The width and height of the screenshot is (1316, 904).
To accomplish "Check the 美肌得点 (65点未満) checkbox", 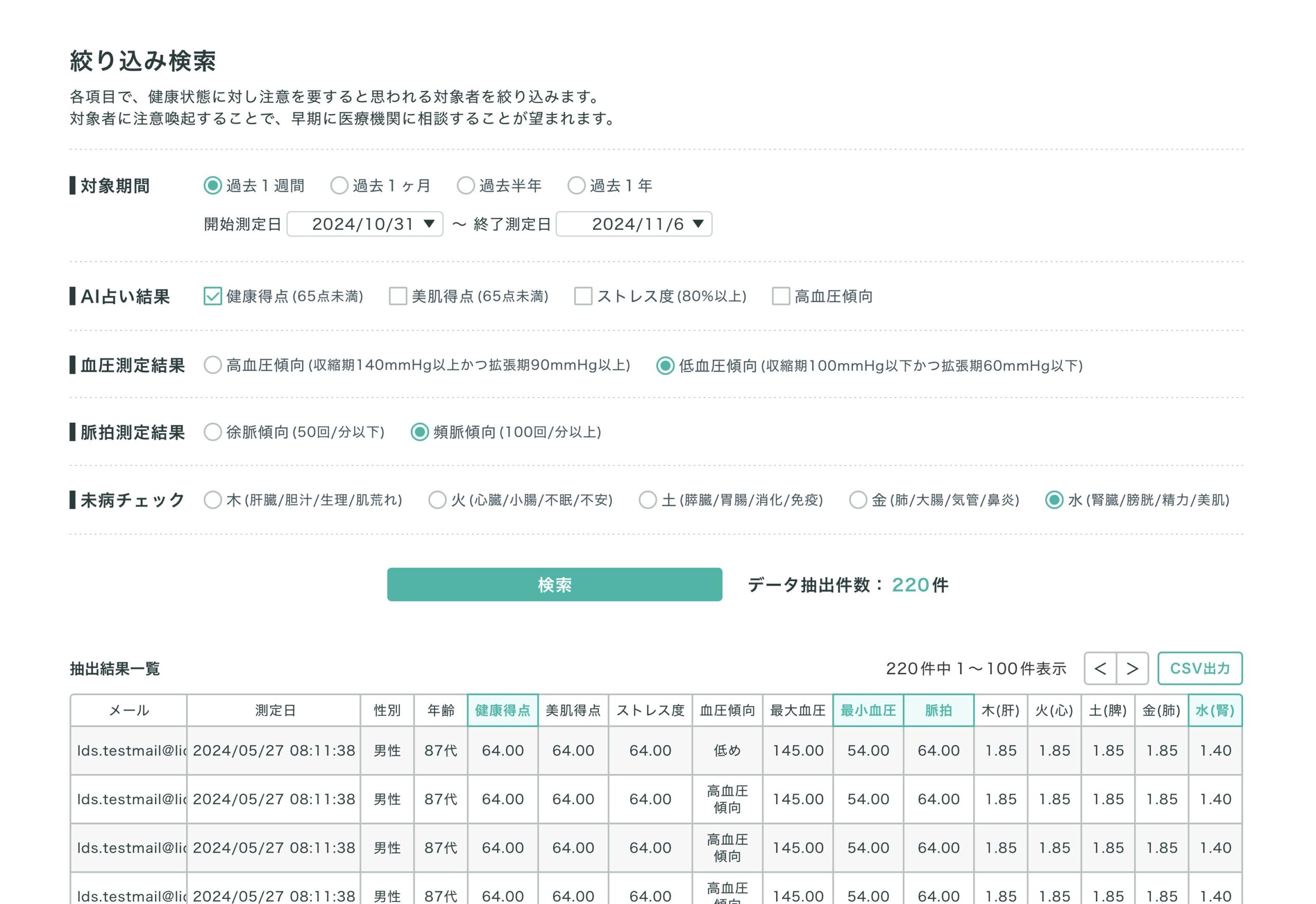I will point(397,296).
